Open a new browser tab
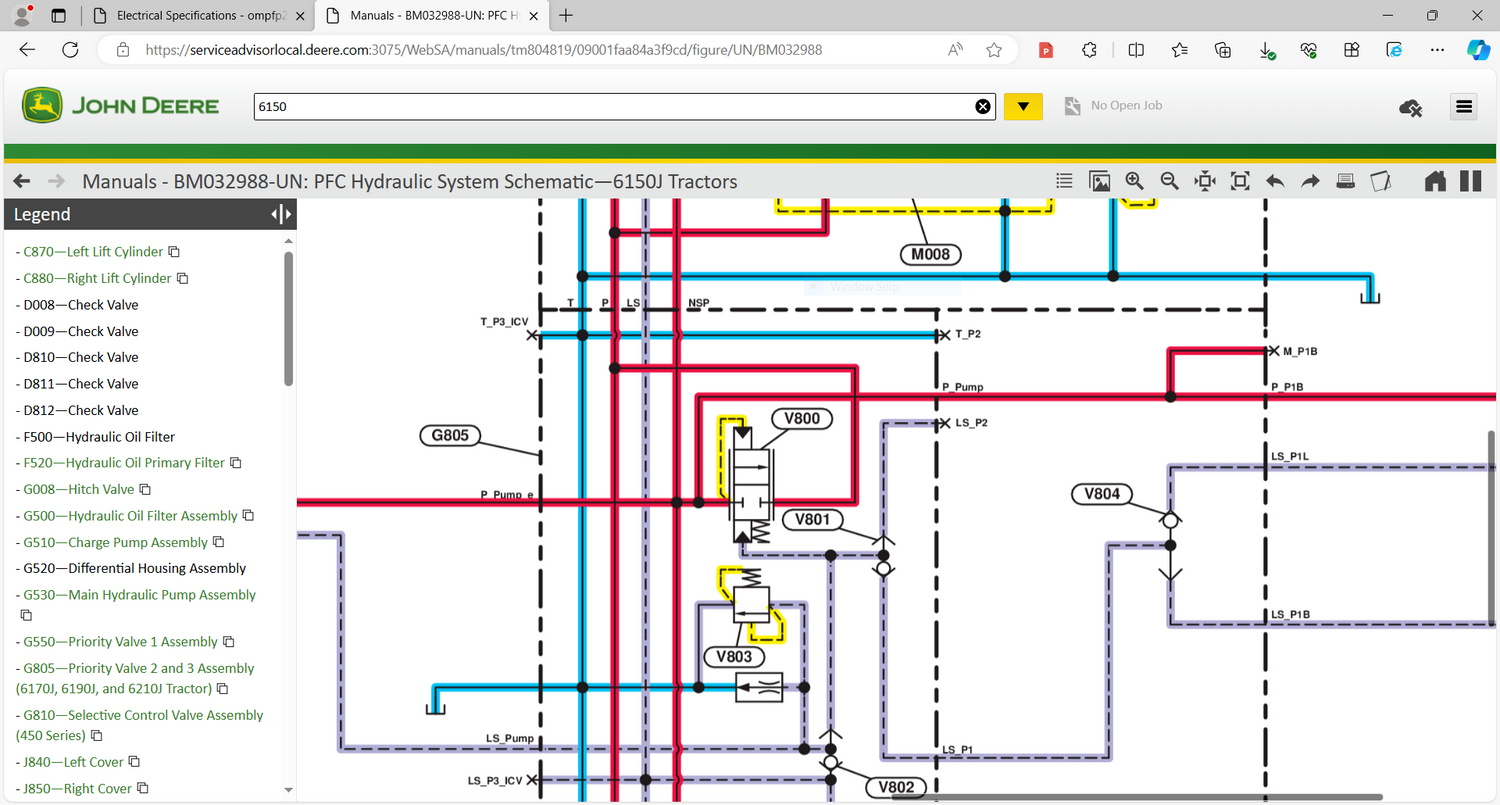Viewport: 1500px width, 805px height. click(x=566, y=16)
